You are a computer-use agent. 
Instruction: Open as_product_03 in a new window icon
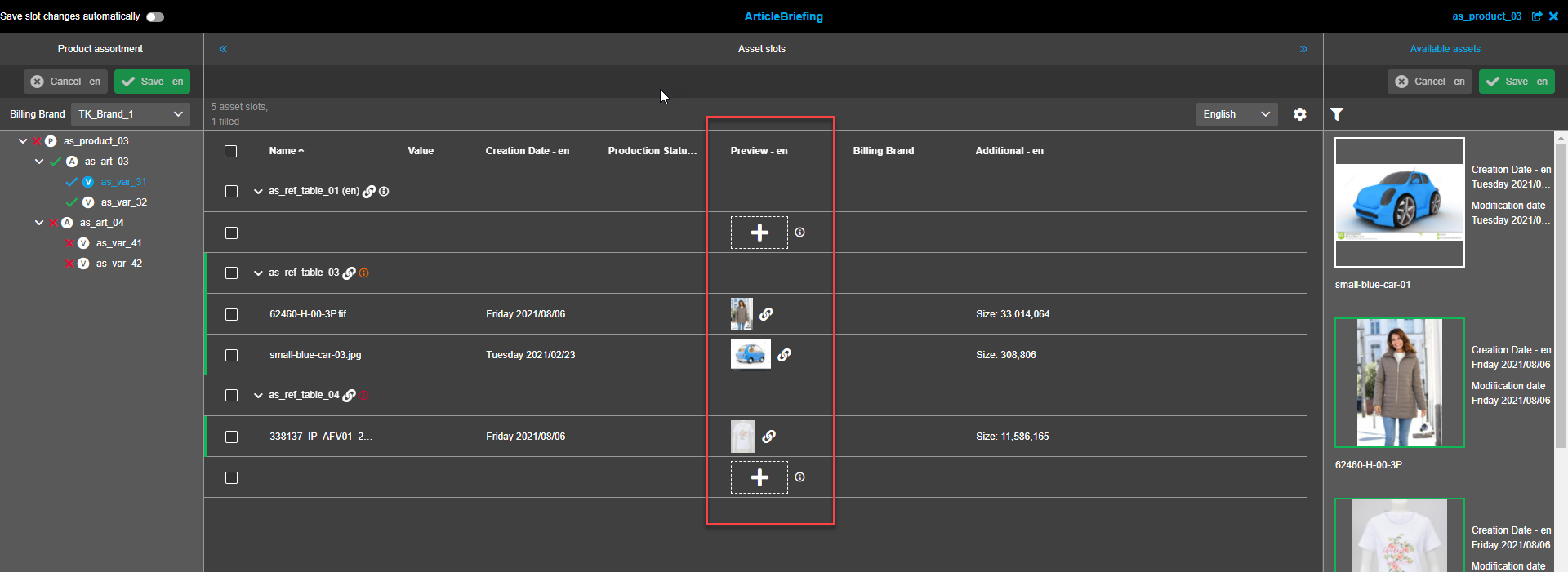(x=1537, y=16)
